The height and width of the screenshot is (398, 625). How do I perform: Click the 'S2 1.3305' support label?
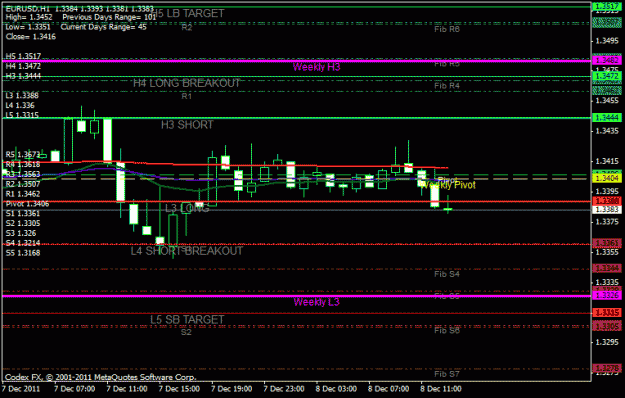[x=23, y=223]
